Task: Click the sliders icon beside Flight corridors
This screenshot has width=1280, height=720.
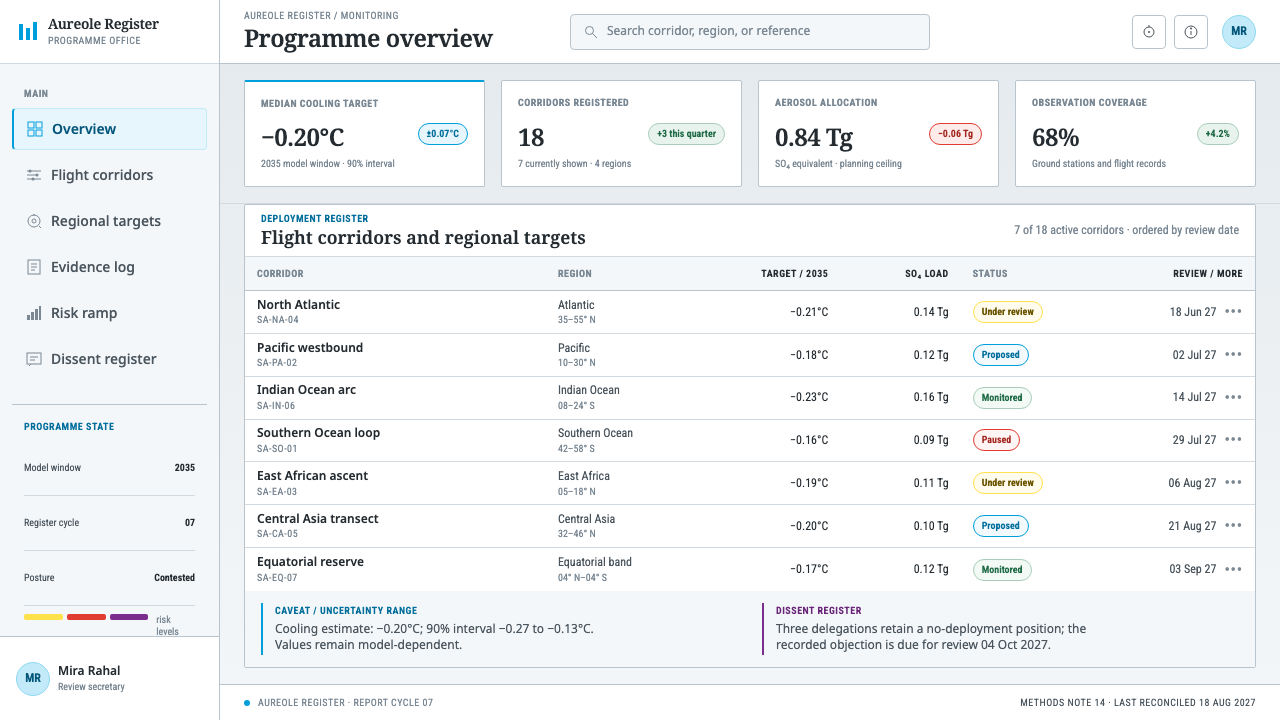Action: point(34,175)
